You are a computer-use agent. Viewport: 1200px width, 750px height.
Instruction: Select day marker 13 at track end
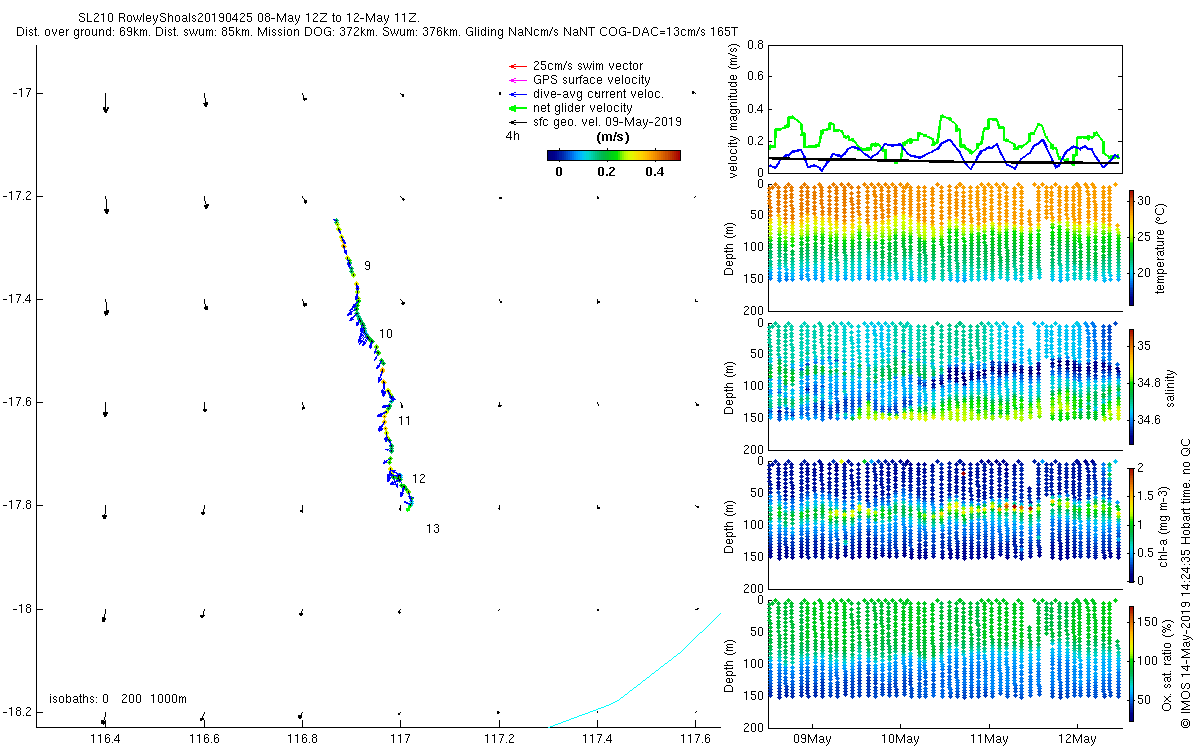pyautogui.click(x=432, y=529)
